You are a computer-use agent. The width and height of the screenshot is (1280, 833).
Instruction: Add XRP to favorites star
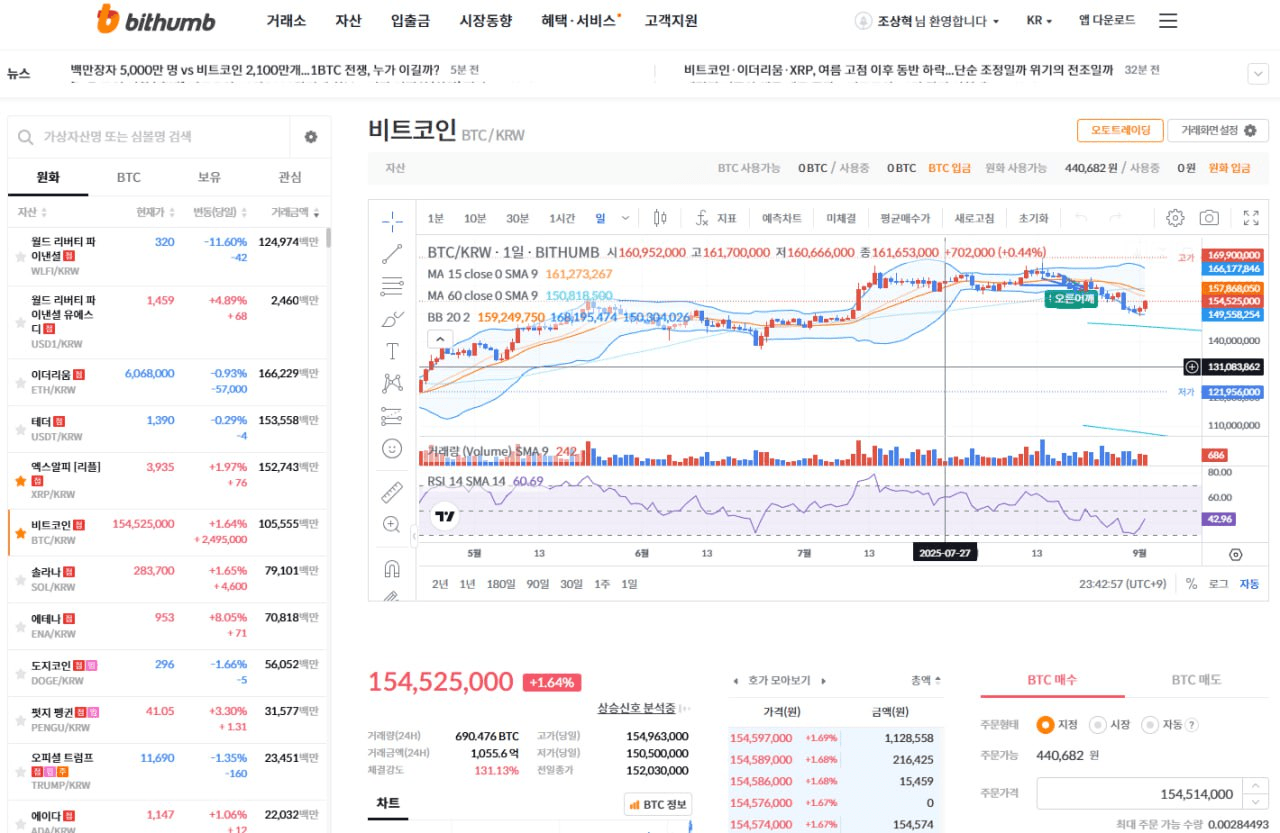point(20,481)
